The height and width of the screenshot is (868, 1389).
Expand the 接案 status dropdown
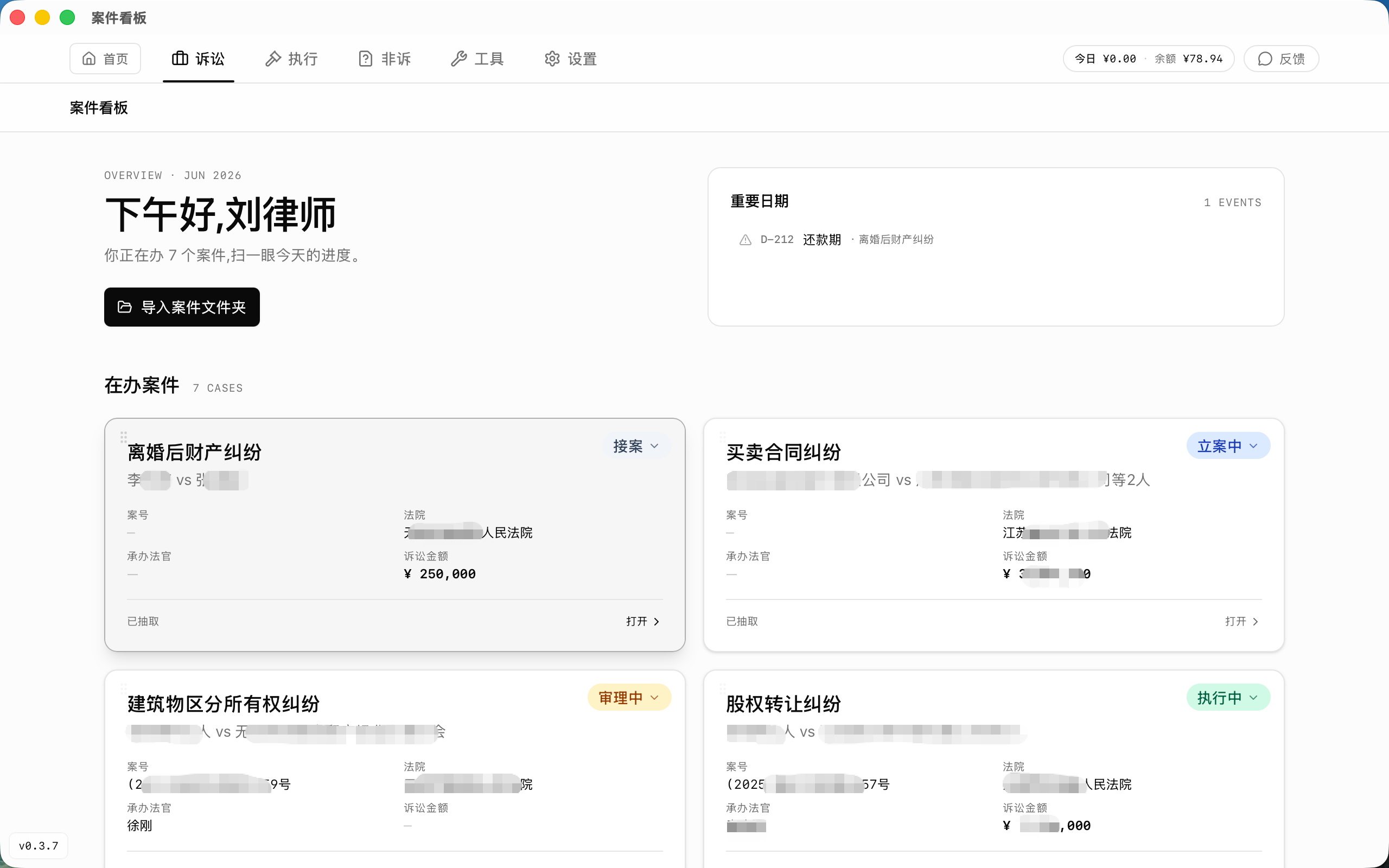pos(636,446)
